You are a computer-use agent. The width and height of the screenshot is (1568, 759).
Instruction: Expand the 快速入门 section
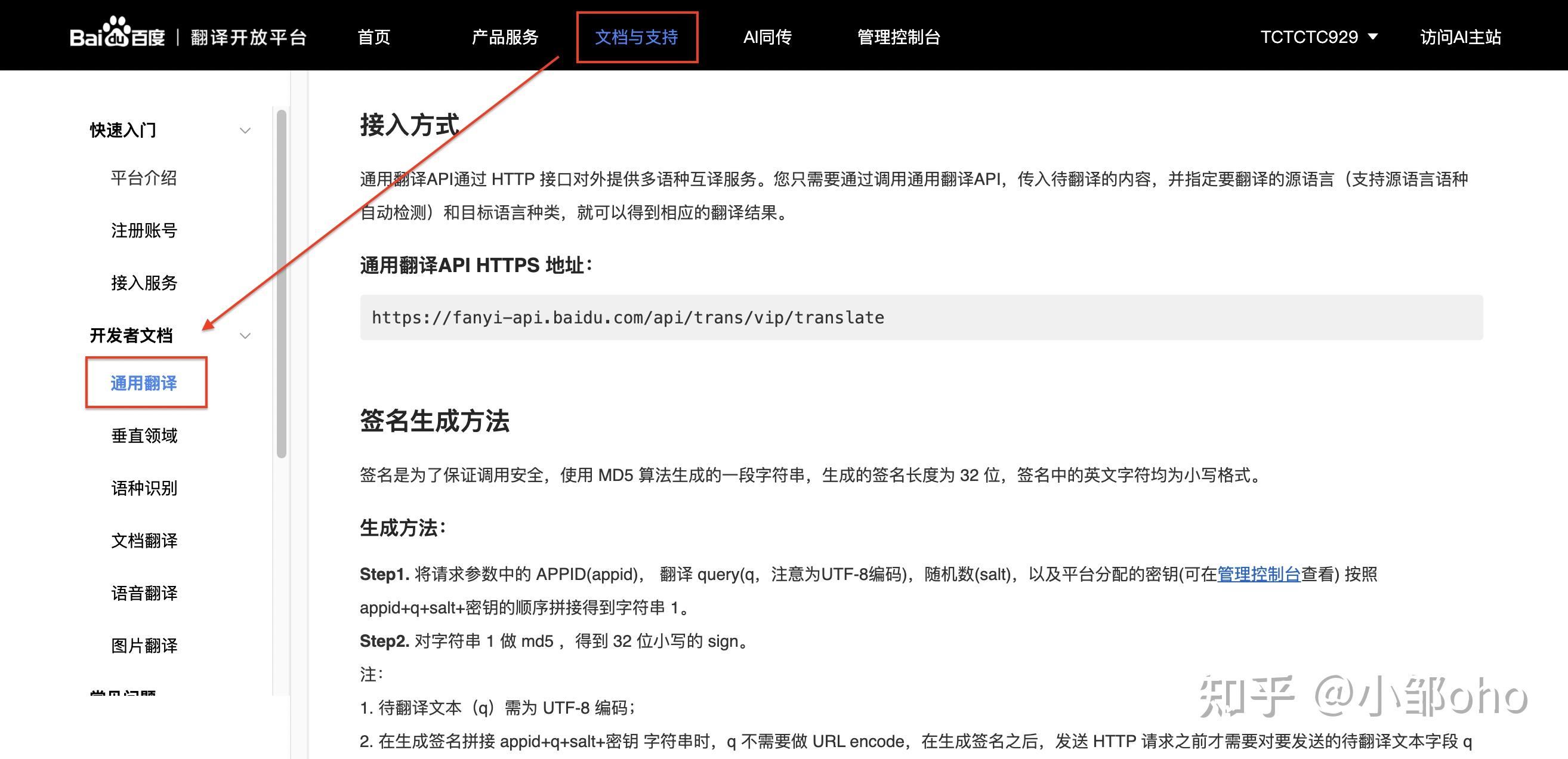tap(122, 129)
